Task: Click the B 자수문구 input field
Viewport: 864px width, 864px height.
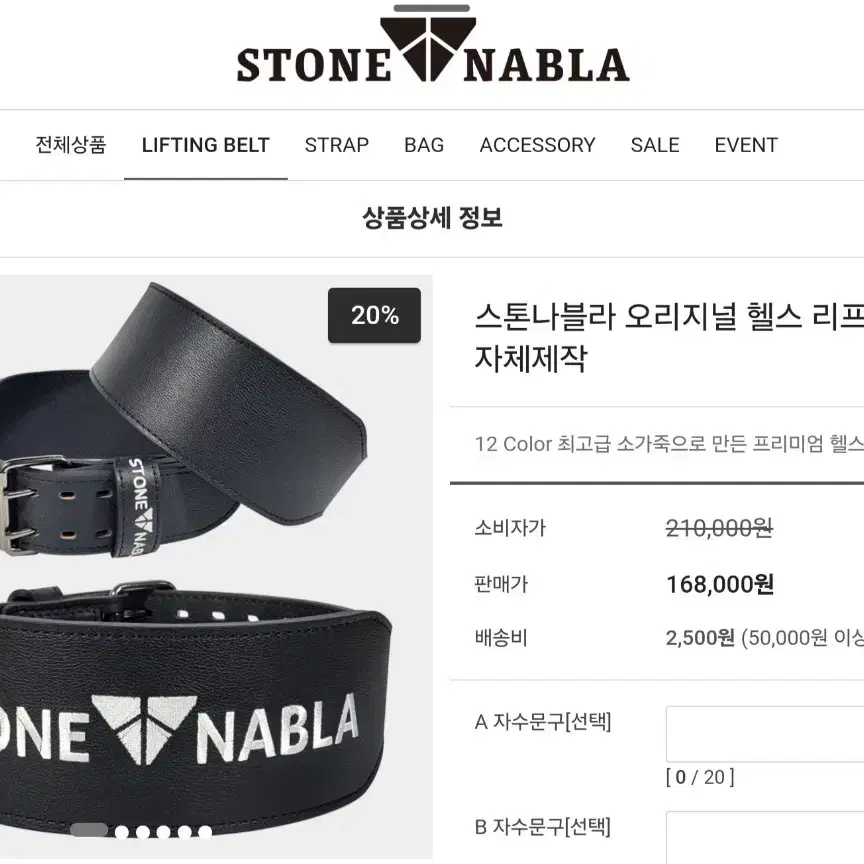Action: click(x=765, y=838)
